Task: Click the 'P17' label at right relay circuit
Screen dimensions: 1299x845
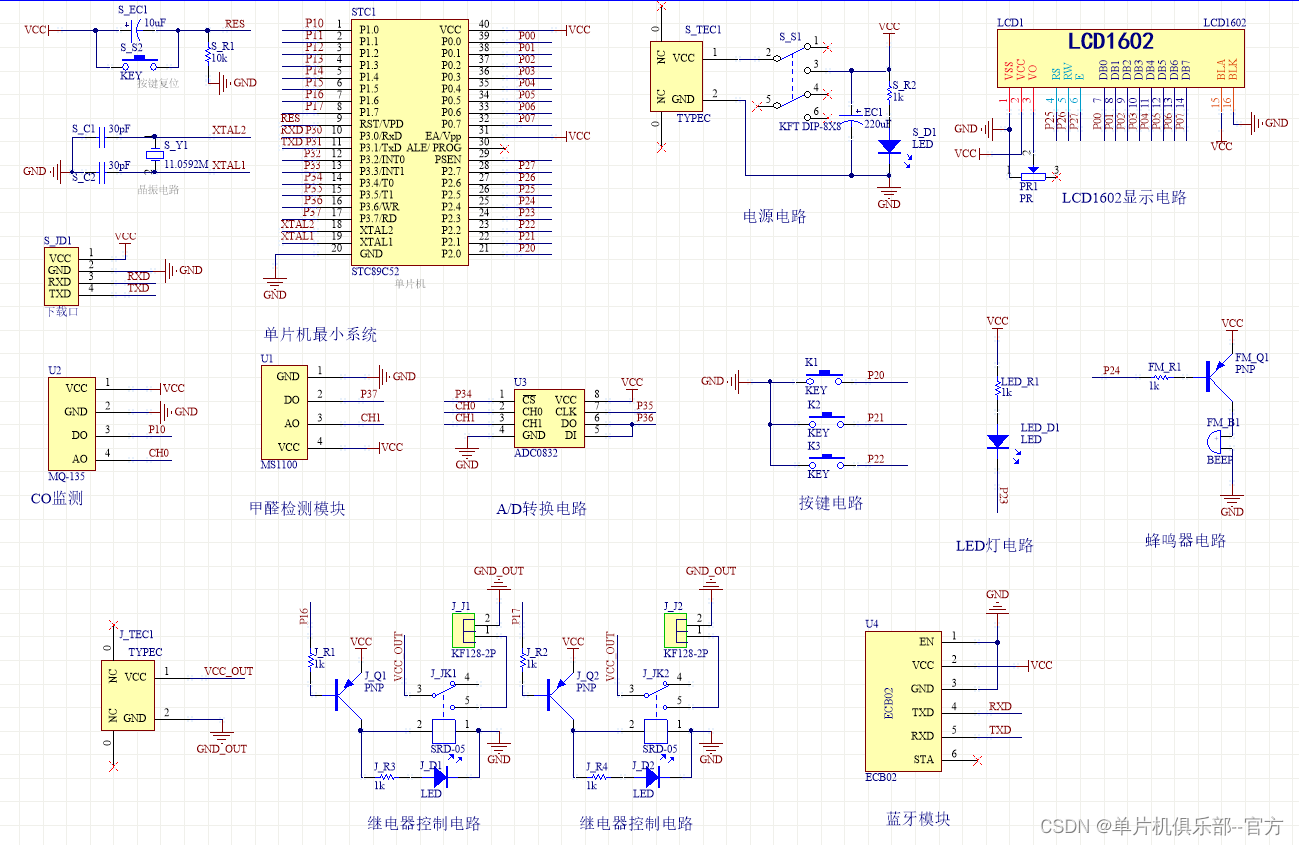Action: tap(516, 616)
